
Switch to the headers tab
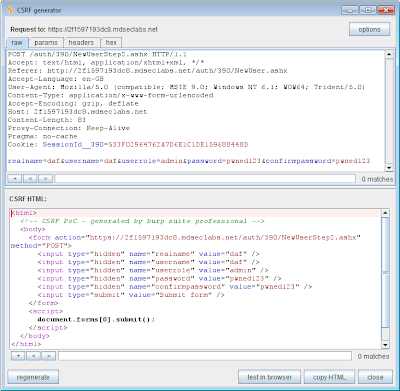click(81, 43)
